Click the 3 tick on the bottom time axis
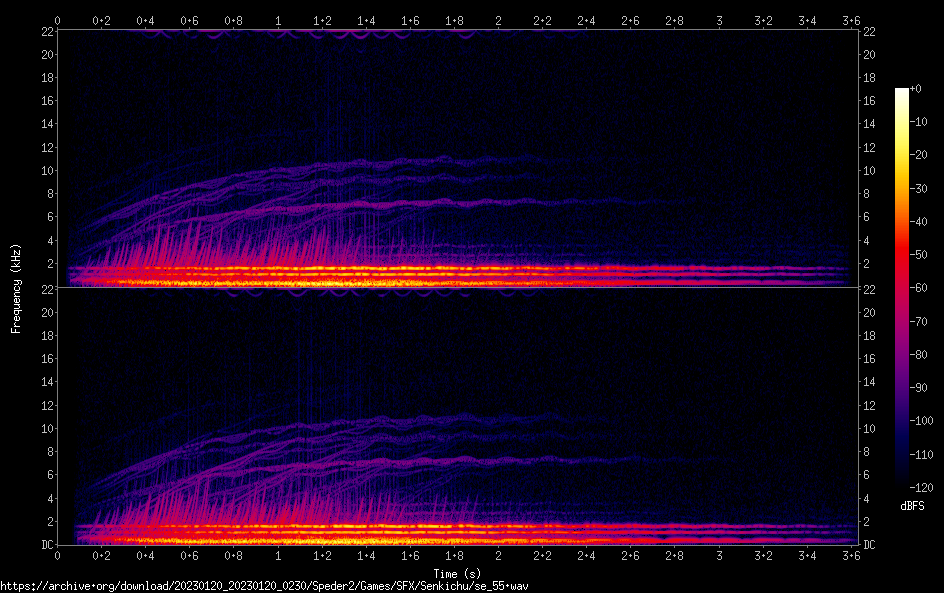This screenshot has height=593, width=944. [x=719, y=554]
